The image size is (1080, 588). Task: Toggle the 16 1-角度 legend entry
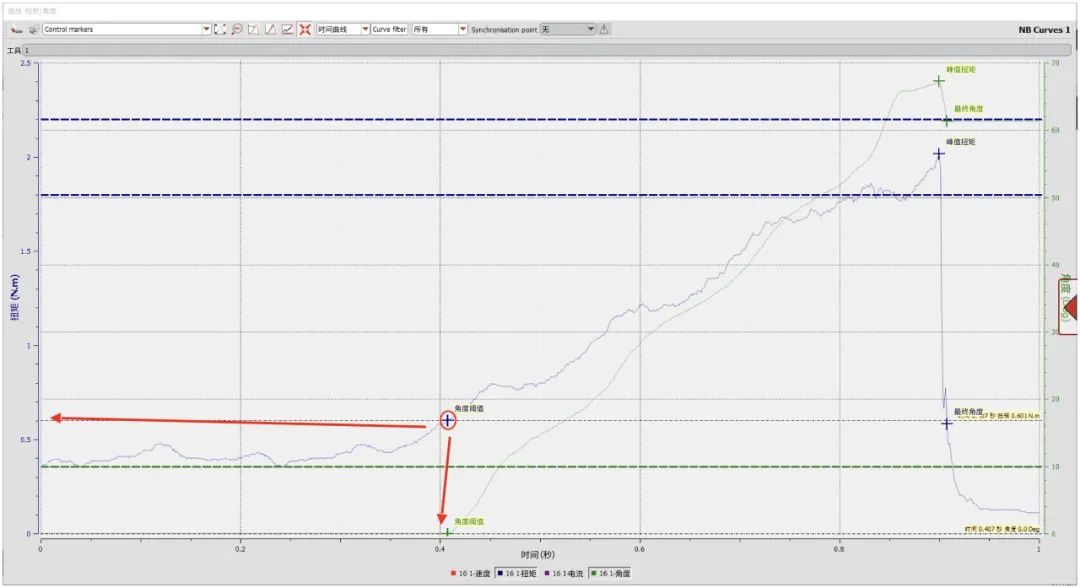pyautogui.click(x=610, y=574)
